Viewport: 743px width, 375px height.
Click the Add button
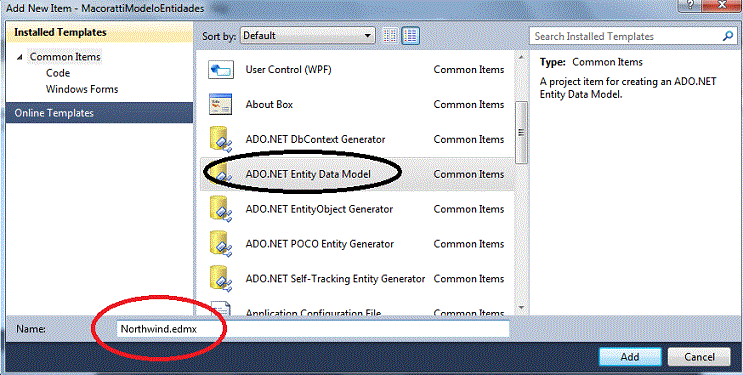click(630, 357)
